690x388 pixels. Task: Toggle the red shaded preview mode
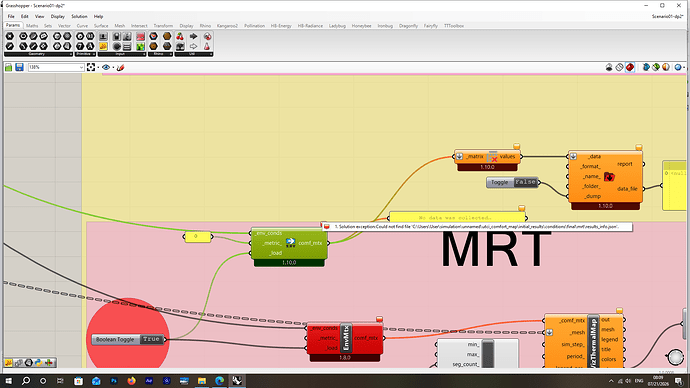point(630,67)
